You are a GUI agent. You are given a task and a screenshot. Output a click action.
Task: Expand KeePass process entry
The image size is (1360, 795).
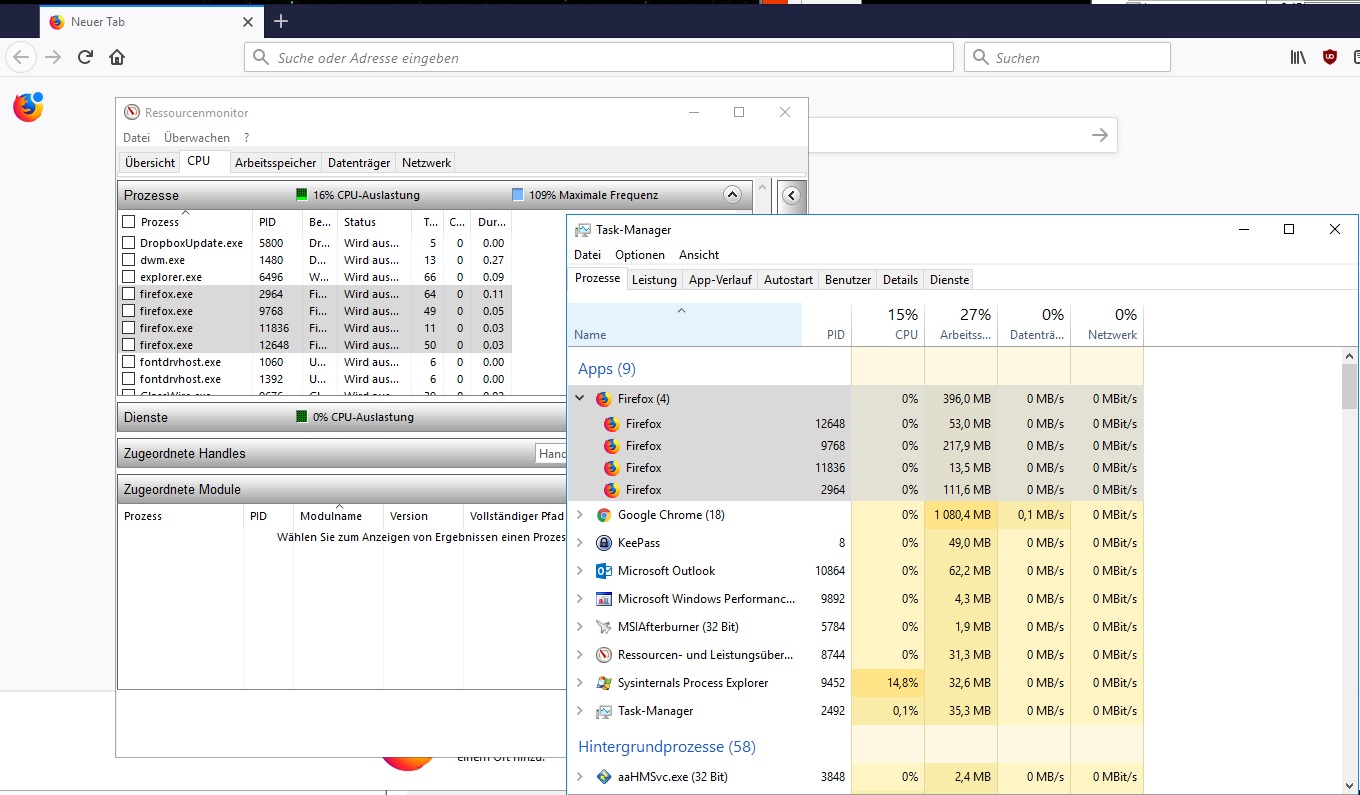[580, 543]
